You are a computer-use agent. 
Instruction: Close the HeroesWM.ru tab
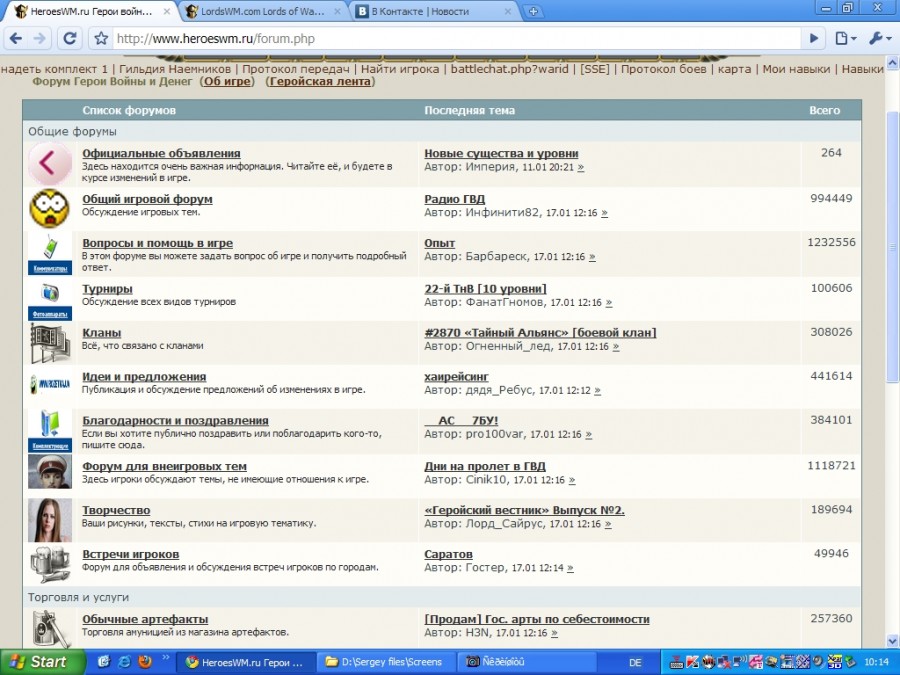click(166, 11)
